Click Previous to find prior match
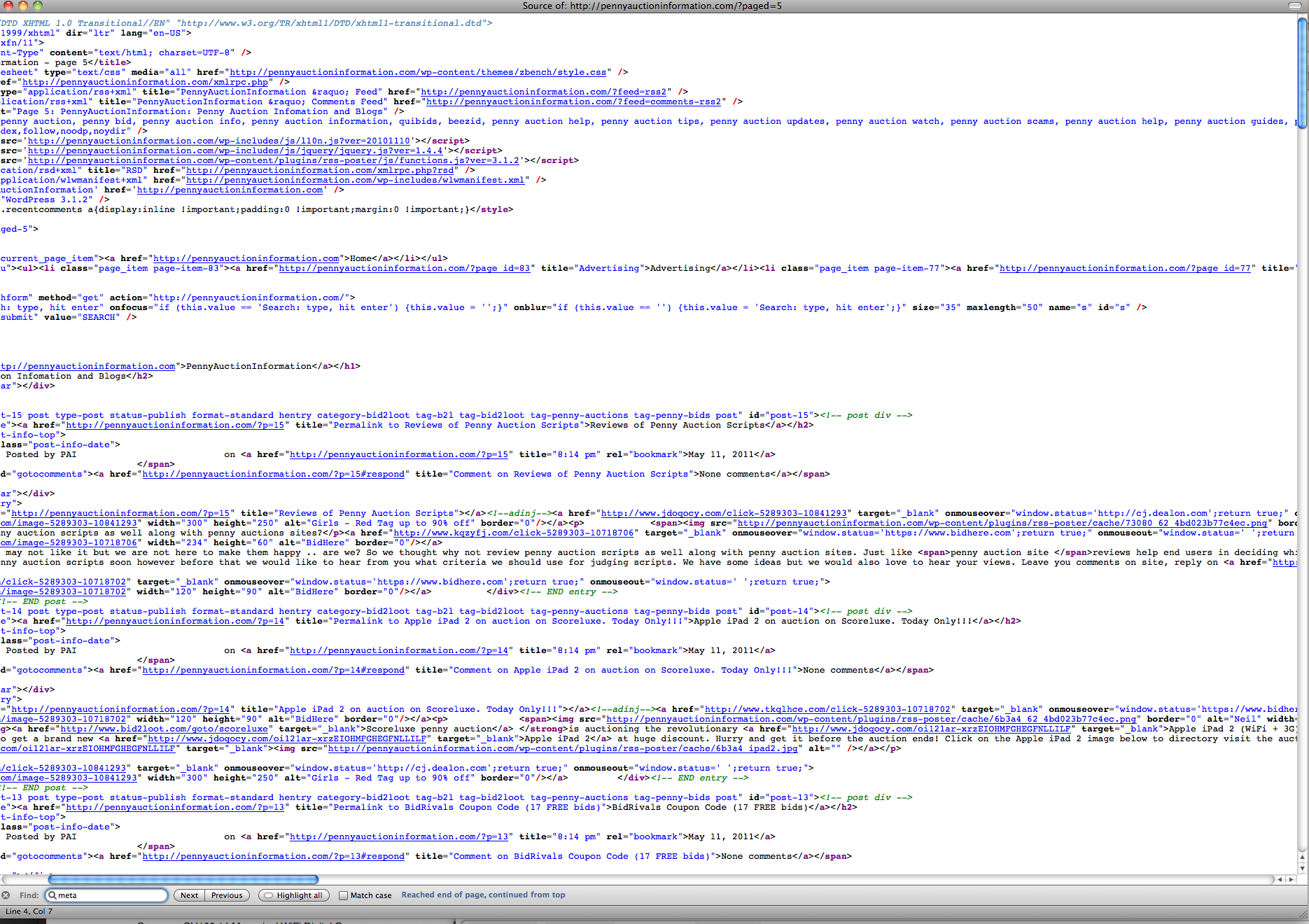Viewport: 1309px width, 924px height. (227, 895)
